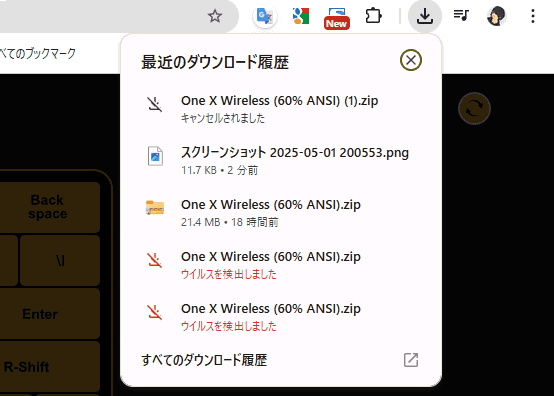Open the external-link icon for full history

[x=411, y=360]
